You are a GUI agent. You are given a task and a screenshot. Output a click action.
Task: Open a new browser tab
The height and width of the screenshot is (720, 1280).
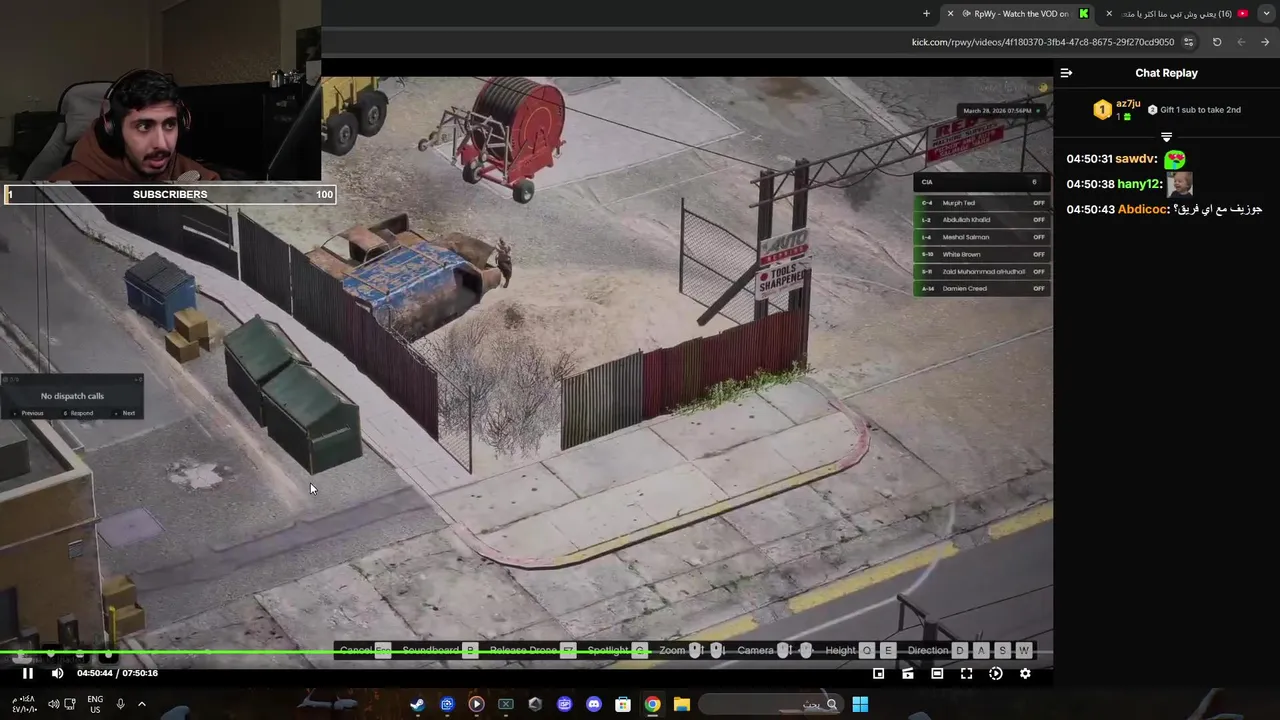pos(926,14)
